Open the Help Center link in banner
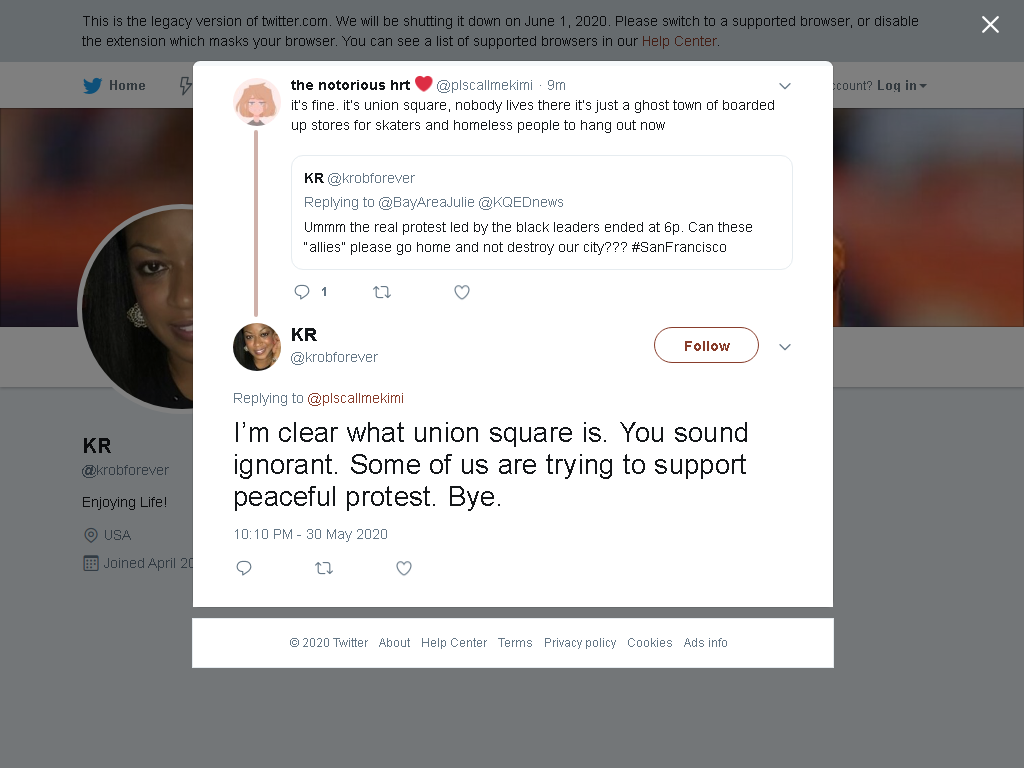Screen dimensions: 1024x768 pyautogui.click(x=679, y=41)
